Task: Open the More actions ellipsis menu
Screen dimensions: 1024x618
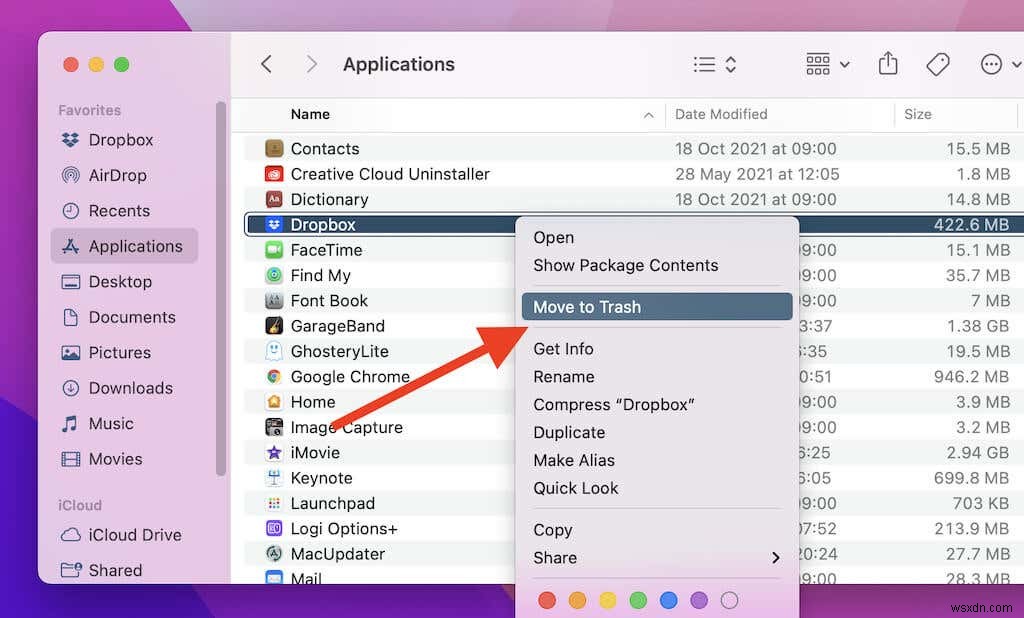Action: coord(993,63)
